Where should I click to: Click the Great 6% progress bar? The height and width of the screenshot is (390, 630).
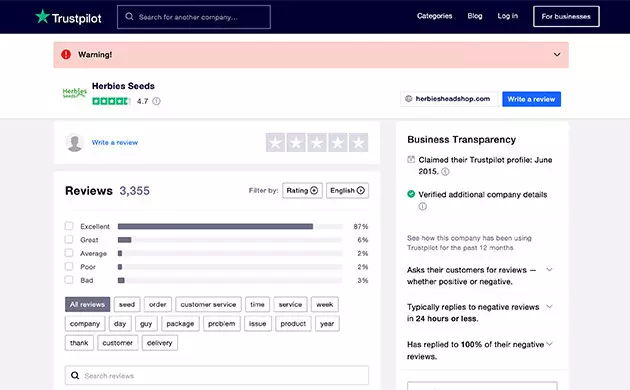(230, 240)
